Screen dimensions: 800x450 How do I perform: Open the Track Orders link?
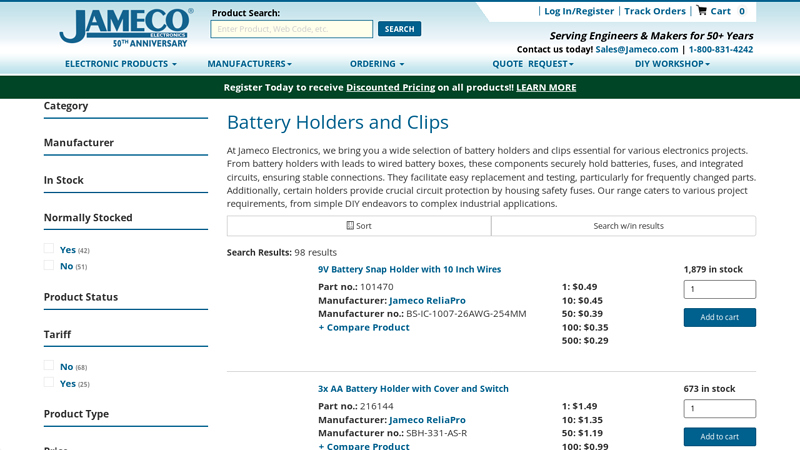[655, 11]
